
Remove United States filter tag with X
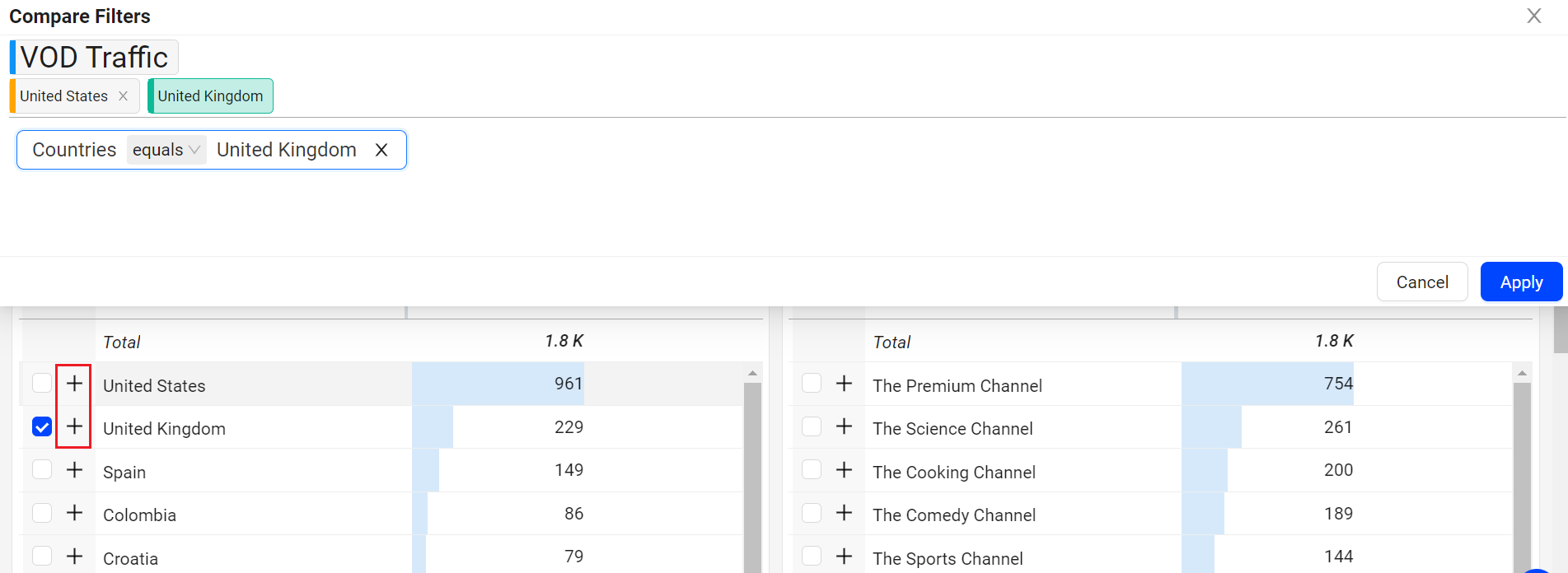coord(123,96)
